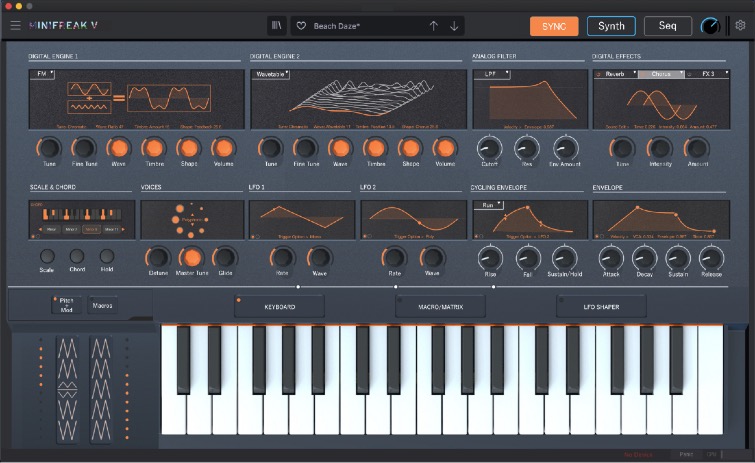Enable Pitch + Mod touch strip mode

(x=66, y=305)
